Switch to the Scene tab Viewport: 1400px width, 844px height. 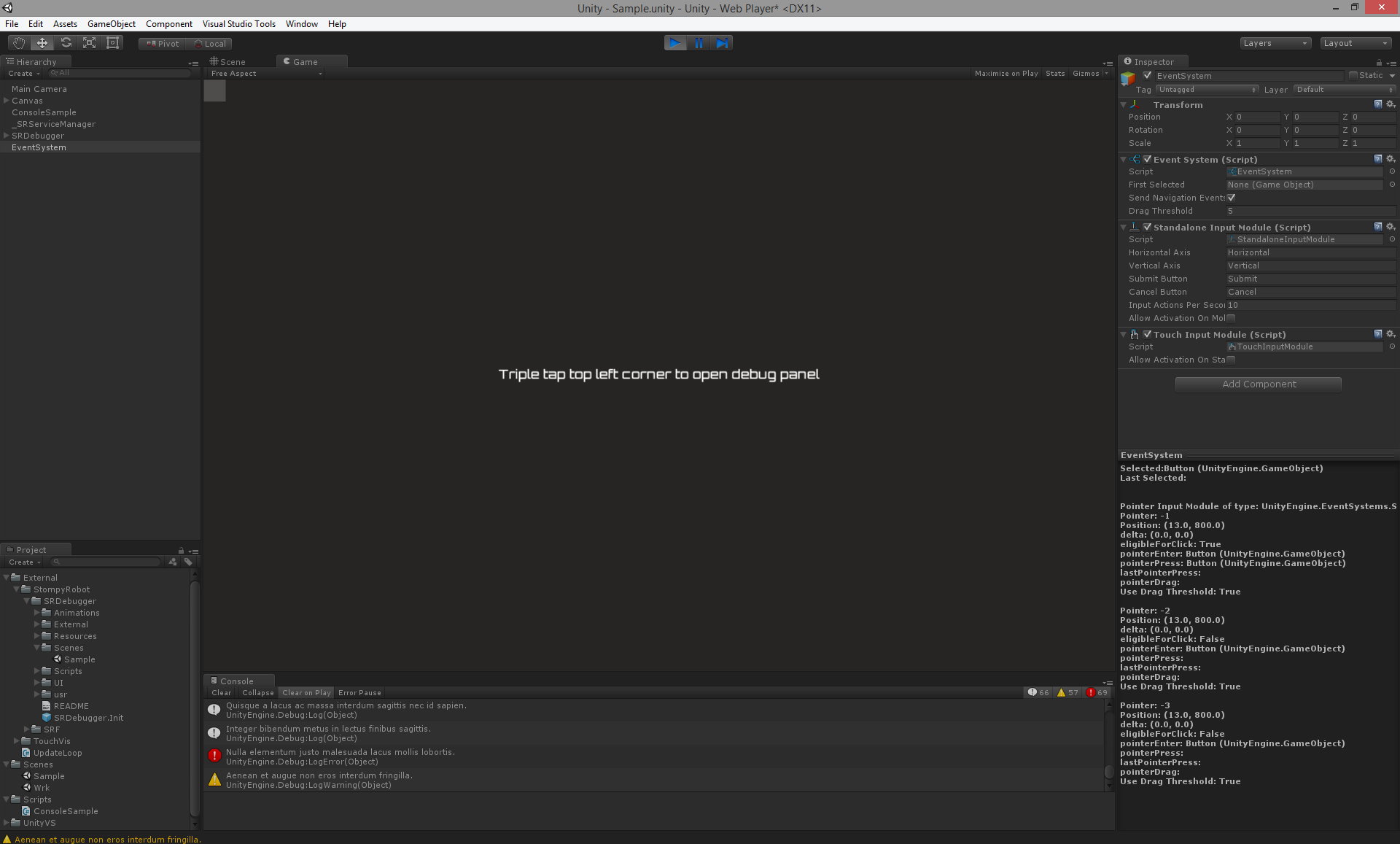click(x=228, y=62)
